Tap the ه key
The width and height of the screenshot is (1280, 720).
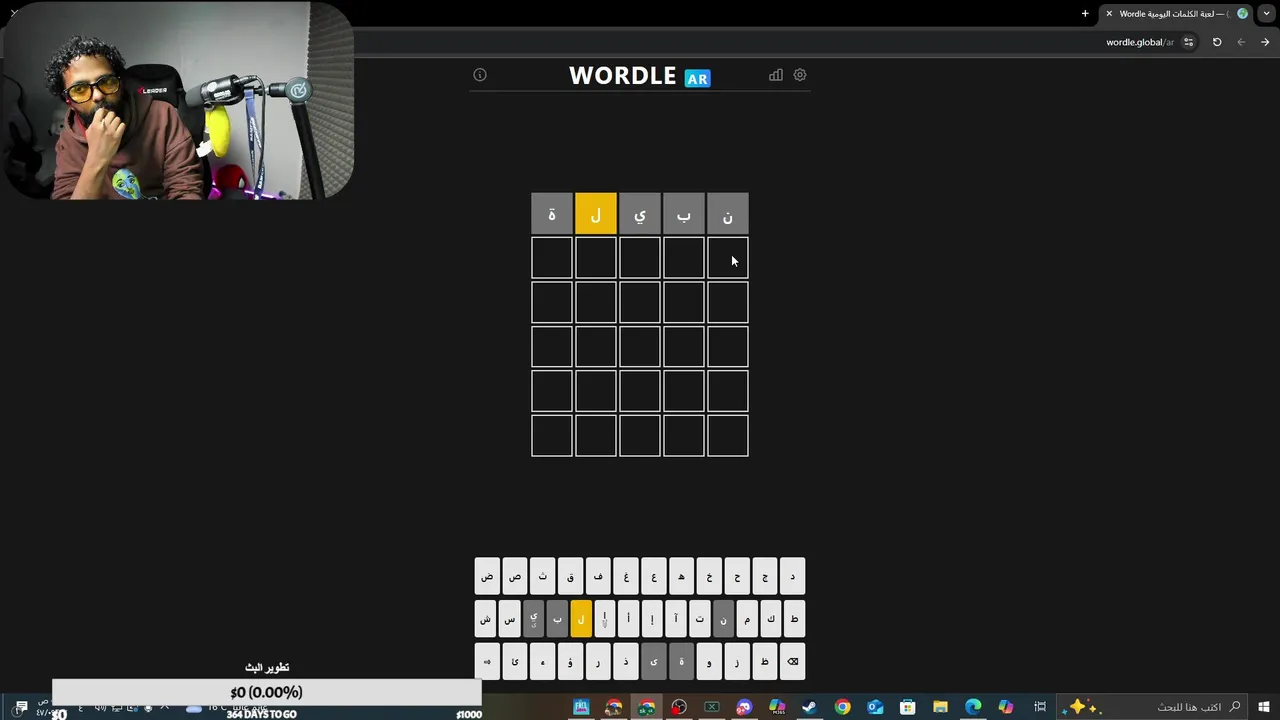(682, 577)
